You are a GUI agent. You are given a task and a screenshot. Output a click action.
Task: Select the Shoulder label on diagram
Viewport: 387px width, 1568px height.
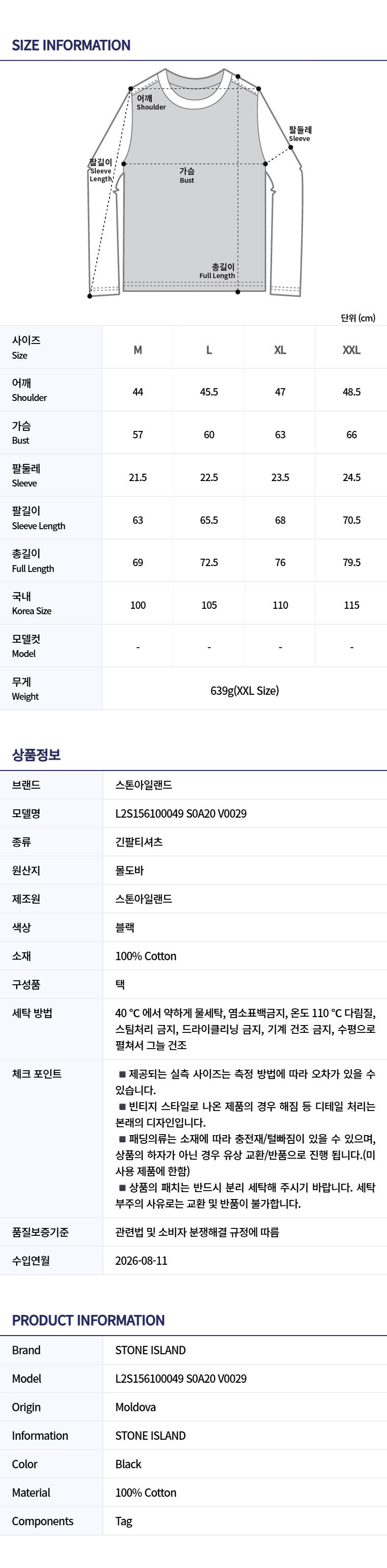pyautogui.click(x=151, y=102)
